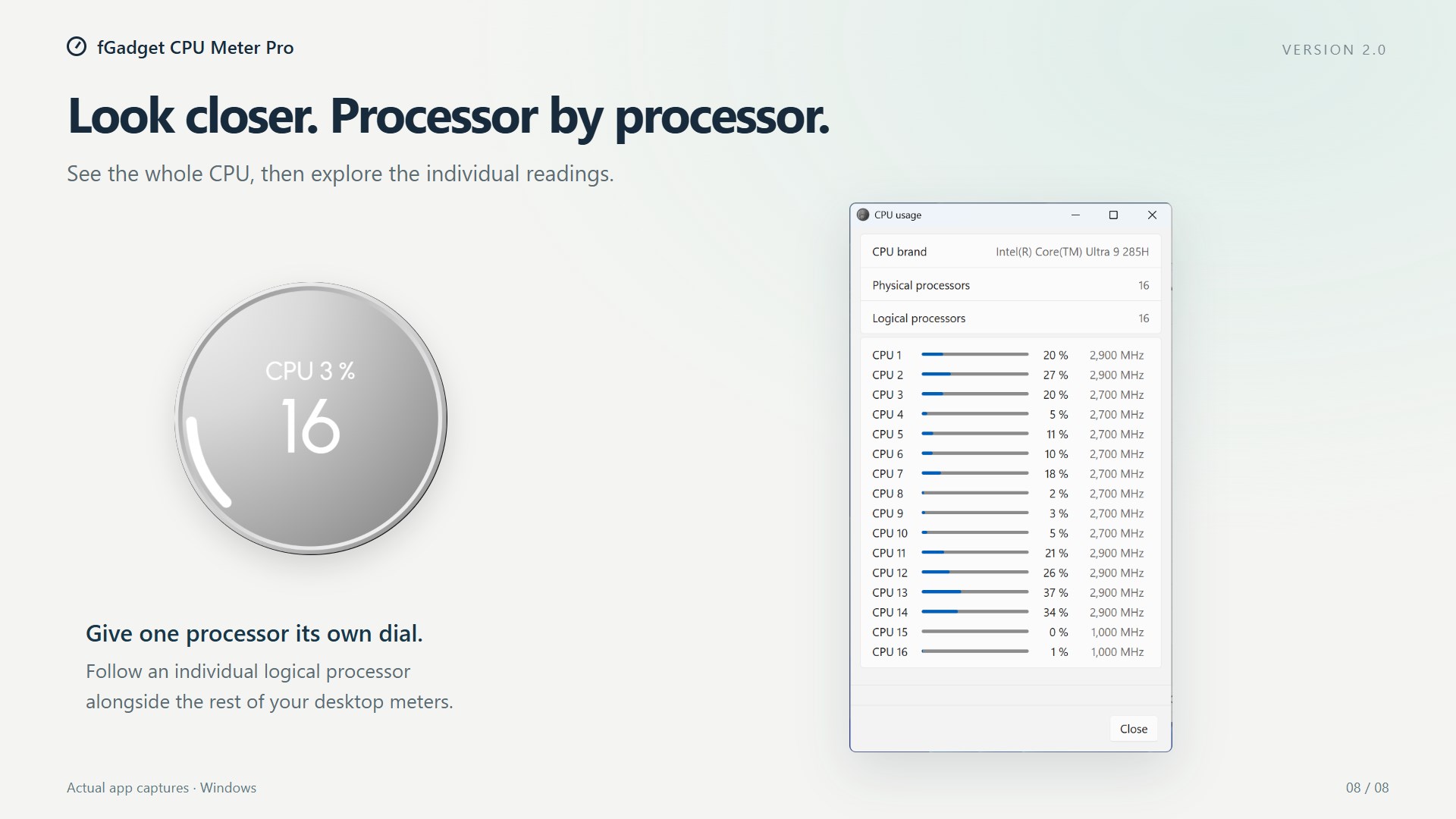Click the Intel(R) Core(TM) Ultra 9 285H value
This screenshot has width=1456, height=819.
[x=1072, y=252]
